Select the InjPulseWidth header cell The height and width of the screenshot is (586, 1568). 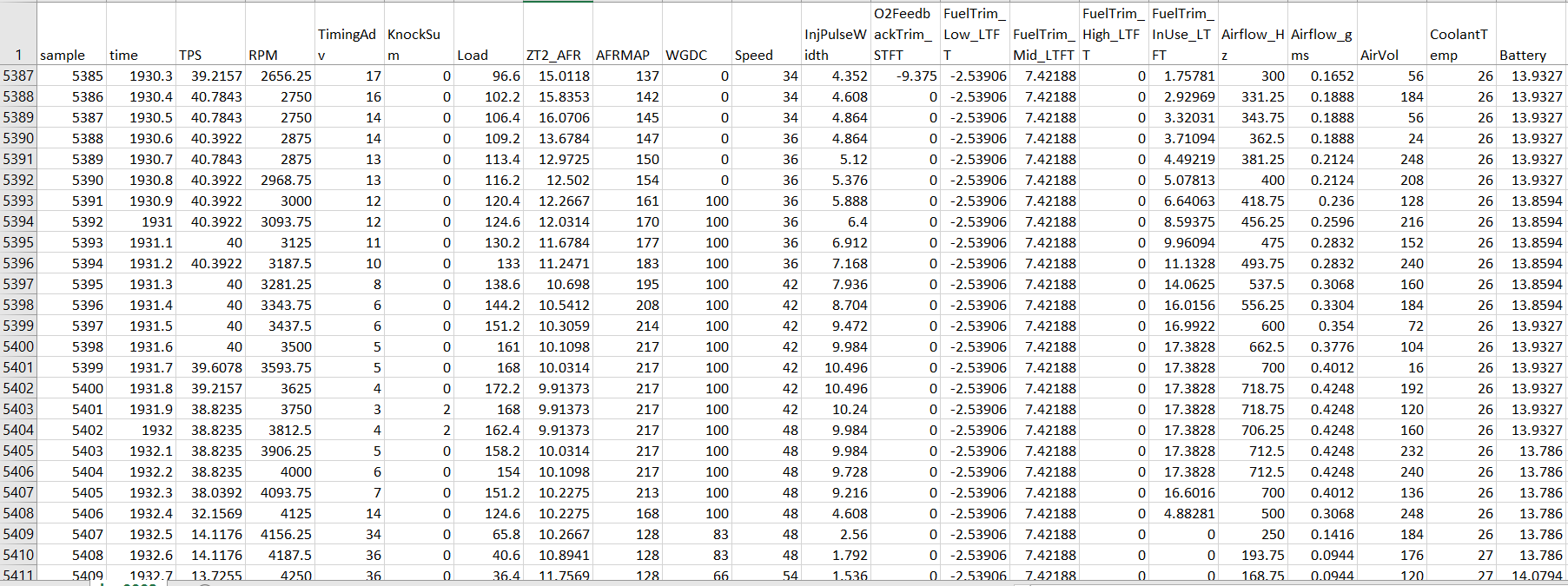tap(835, 35)
